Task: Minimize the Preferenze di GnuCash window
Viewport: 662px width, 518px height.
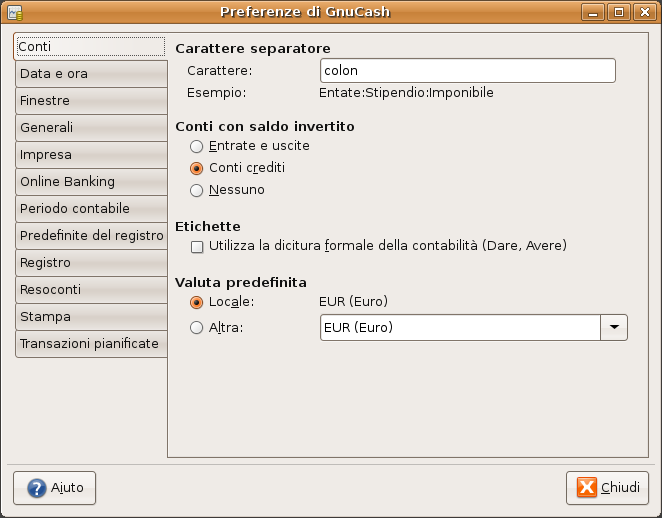Action: click(x=593, y=12)
